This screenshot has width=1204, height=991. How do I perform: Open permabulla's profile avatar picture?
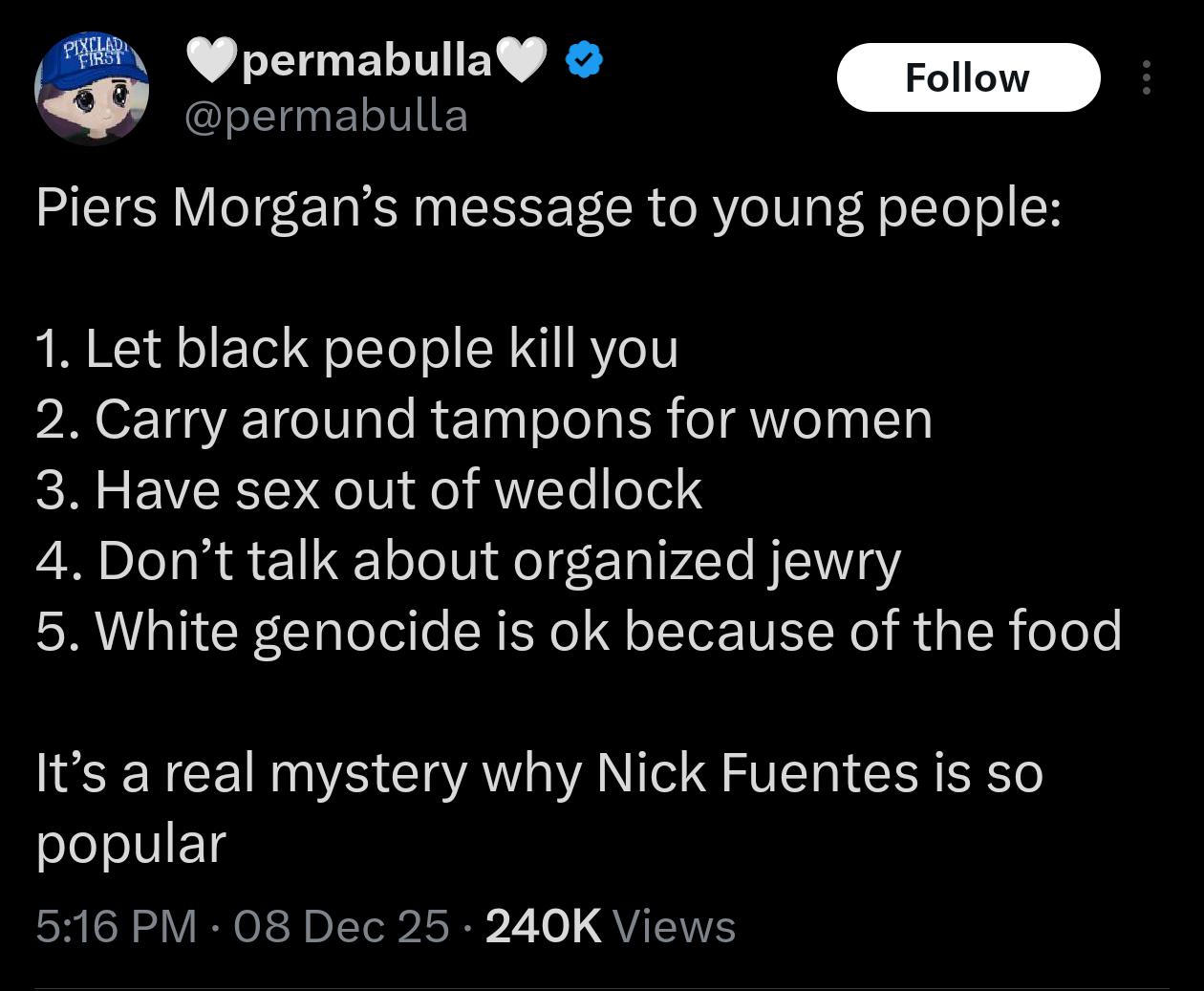click(x=92, y=92)
